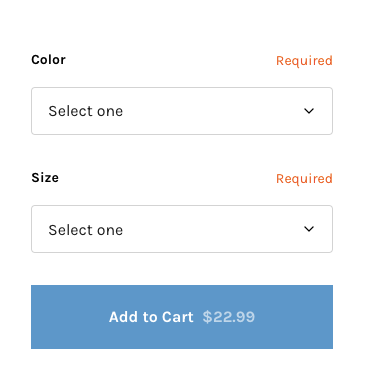Click the Add to Cart button
Image resolution: width=369 pixels, height=371 pixels.
[x=182, y=317]
